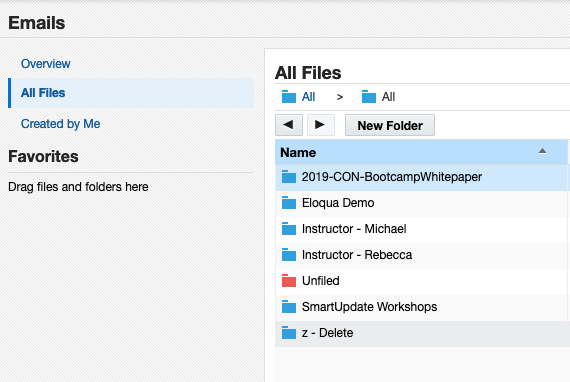Open Created by Me view

click(x=60, y=124)
